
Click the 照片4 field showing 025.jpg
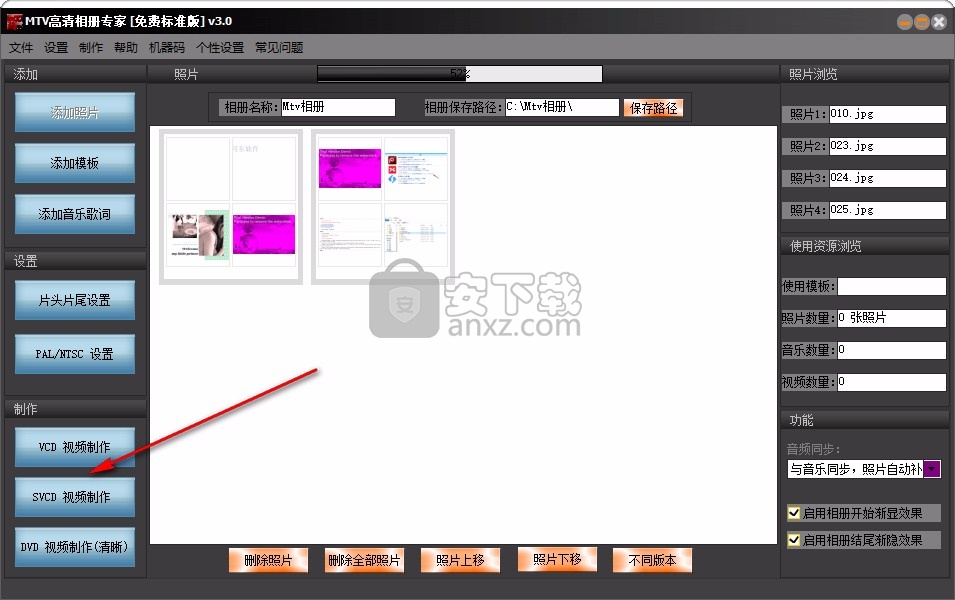(887, 210)
